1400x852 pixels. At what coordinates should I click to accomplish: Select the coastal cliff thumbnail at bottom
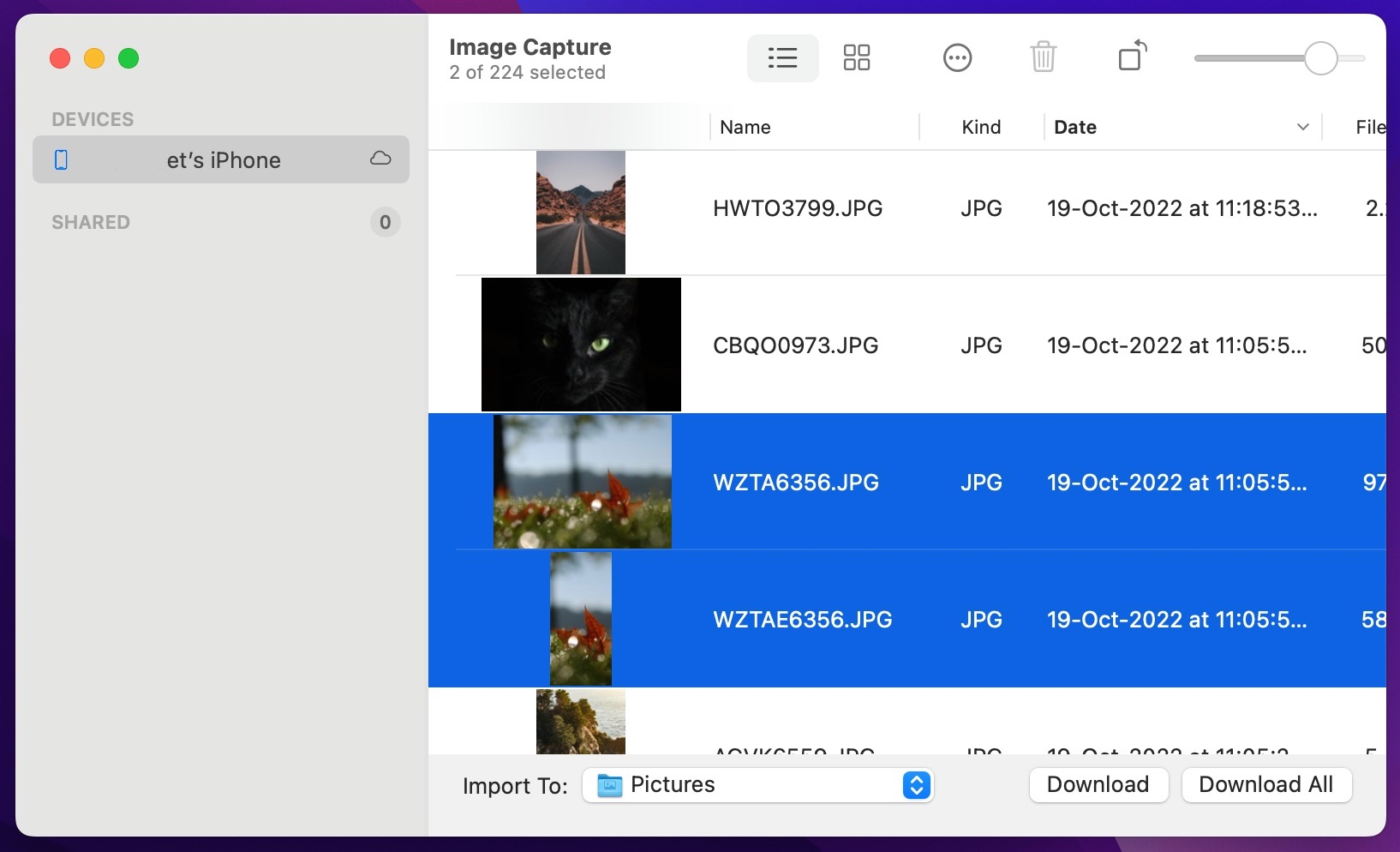[581, 722]
